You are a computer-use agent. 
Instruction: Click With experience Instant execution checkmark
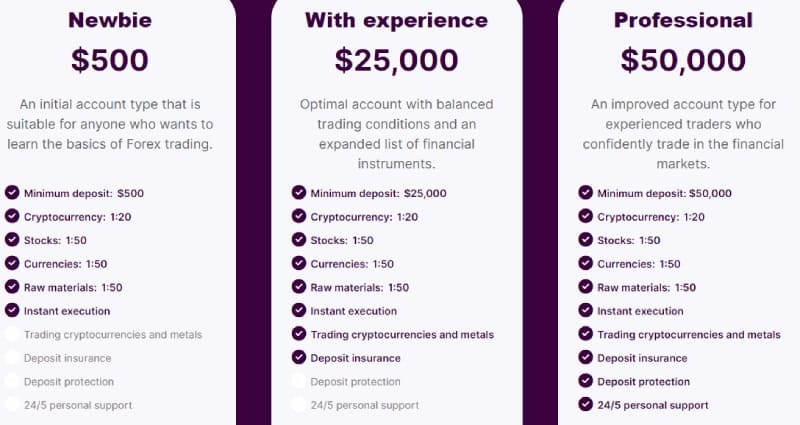pyautogui.click(x=299, y=310)
